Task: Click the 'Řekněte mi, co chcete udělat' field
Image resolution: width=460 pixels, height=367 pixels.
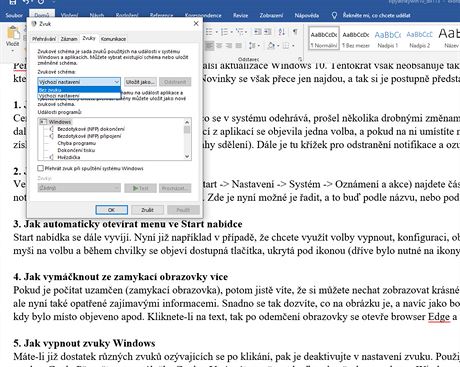Action: pyautogui.click(x=377, y=15)
